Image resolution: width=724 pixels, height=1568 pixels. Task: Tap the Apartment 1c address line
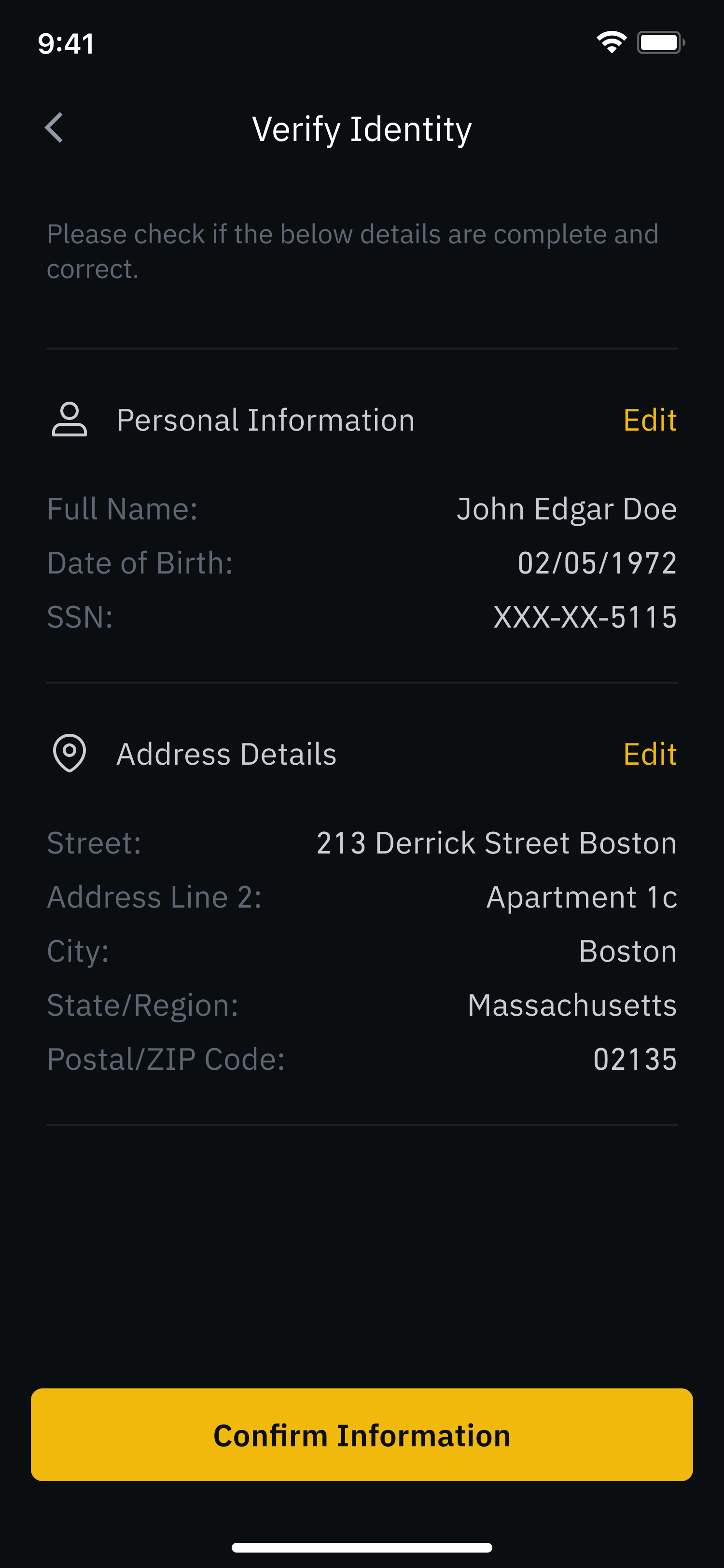(x=582, y=897)
